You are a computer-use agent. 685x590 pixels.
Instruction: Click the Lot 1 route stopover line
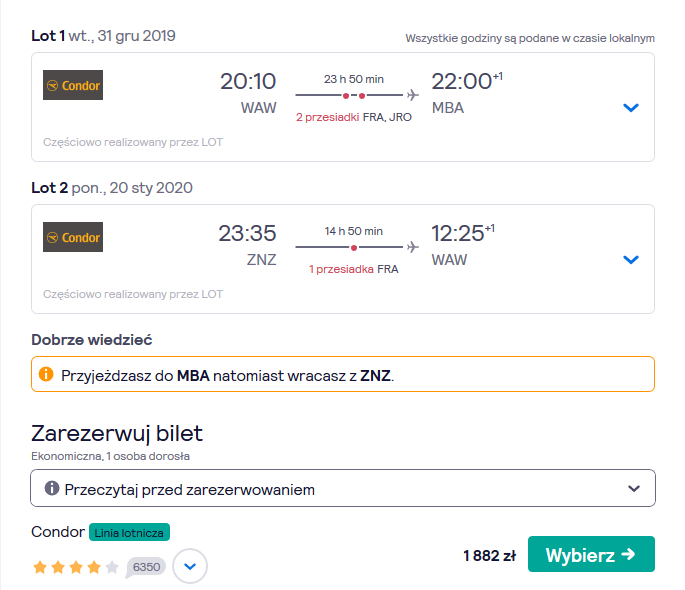[349, 95]
